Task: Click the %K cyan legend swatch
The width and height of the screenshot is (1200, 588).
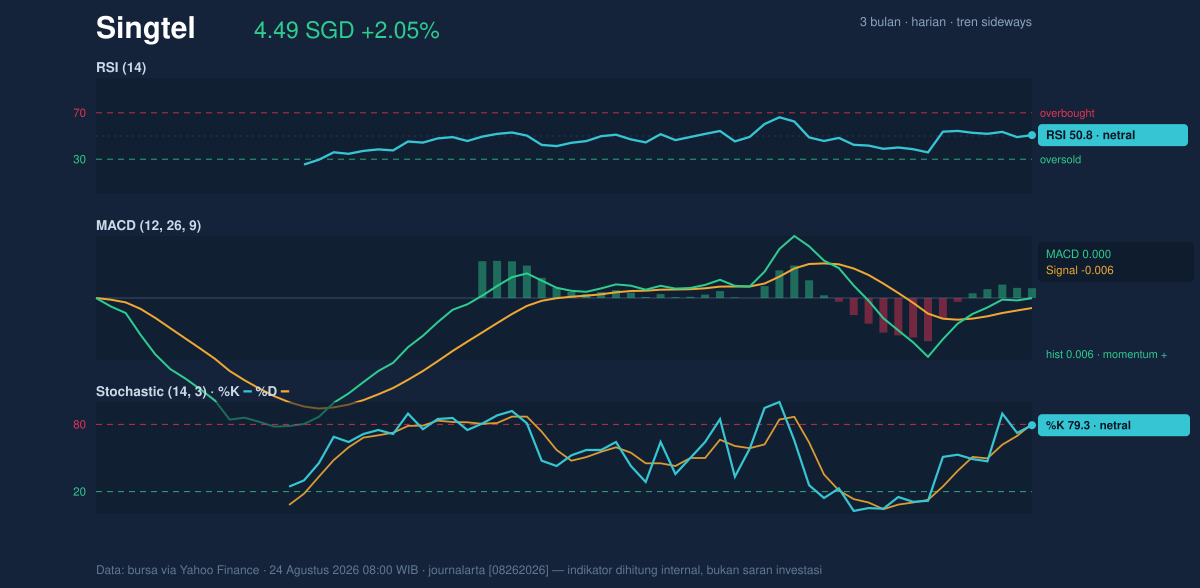Action: 248,391
